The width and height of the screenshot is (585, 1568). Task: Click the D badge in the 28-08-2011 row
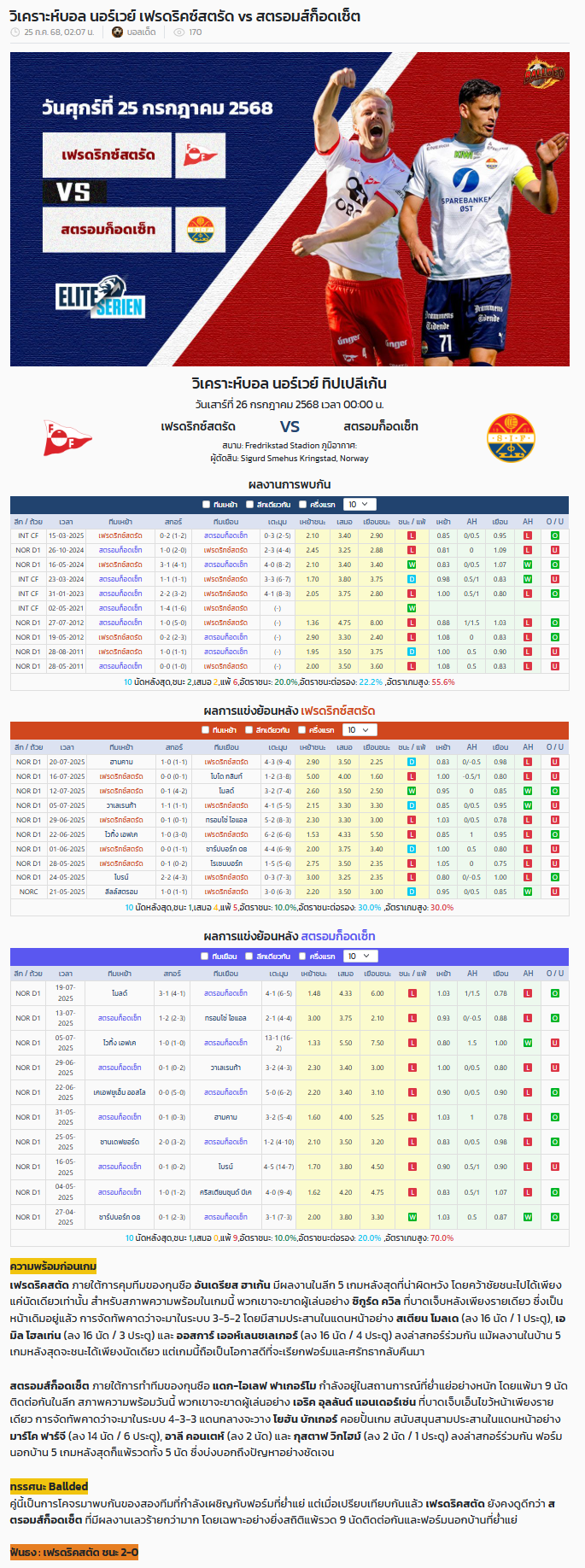[412, 652]
